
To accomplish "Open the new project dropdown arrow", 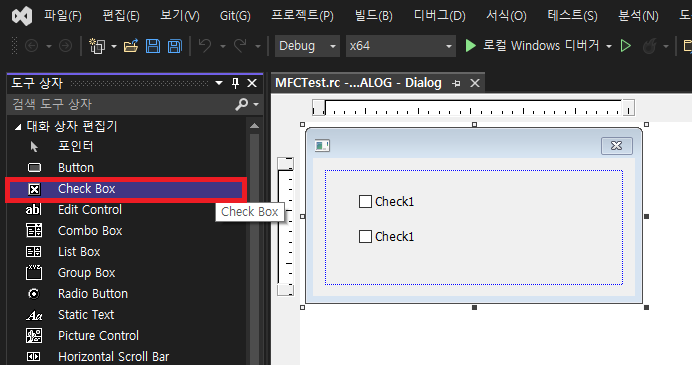I will click(114, 46).
